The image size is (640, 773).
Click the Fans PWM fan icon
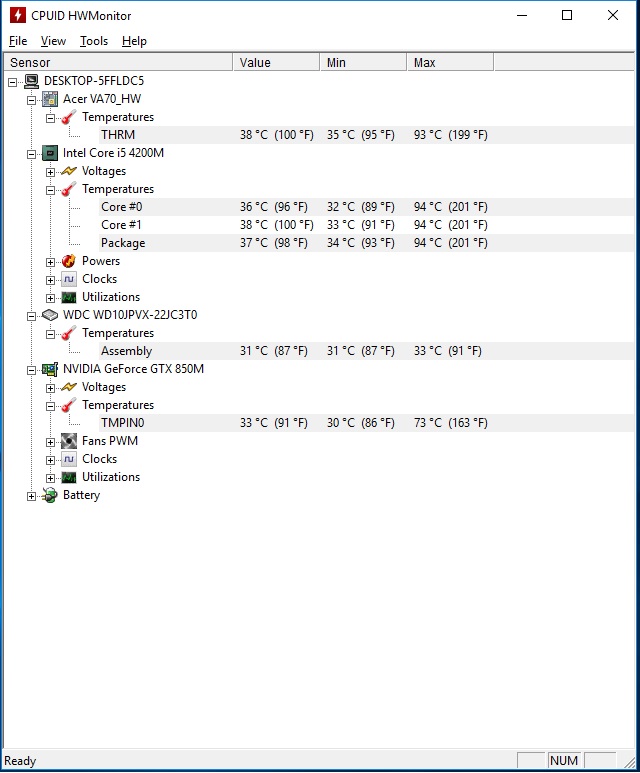tap(69, 441)
